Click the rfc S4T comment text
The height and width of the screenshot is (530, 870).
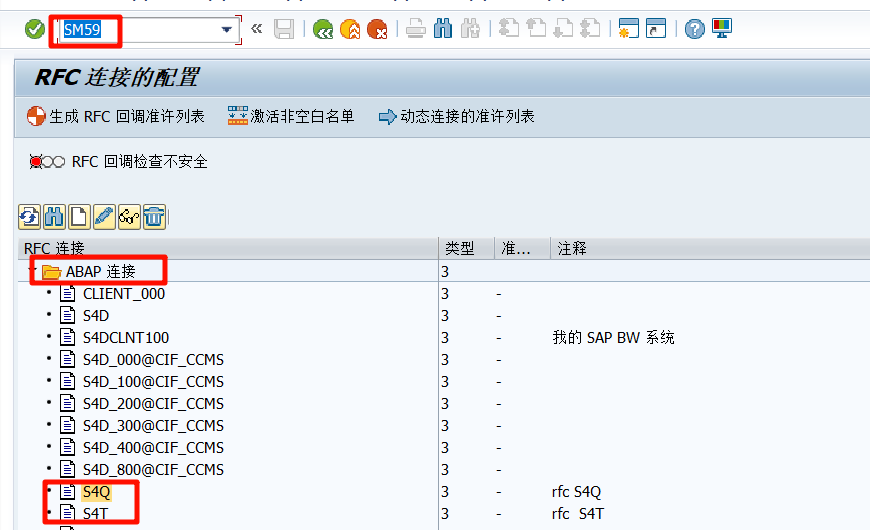tap(578, 514)
